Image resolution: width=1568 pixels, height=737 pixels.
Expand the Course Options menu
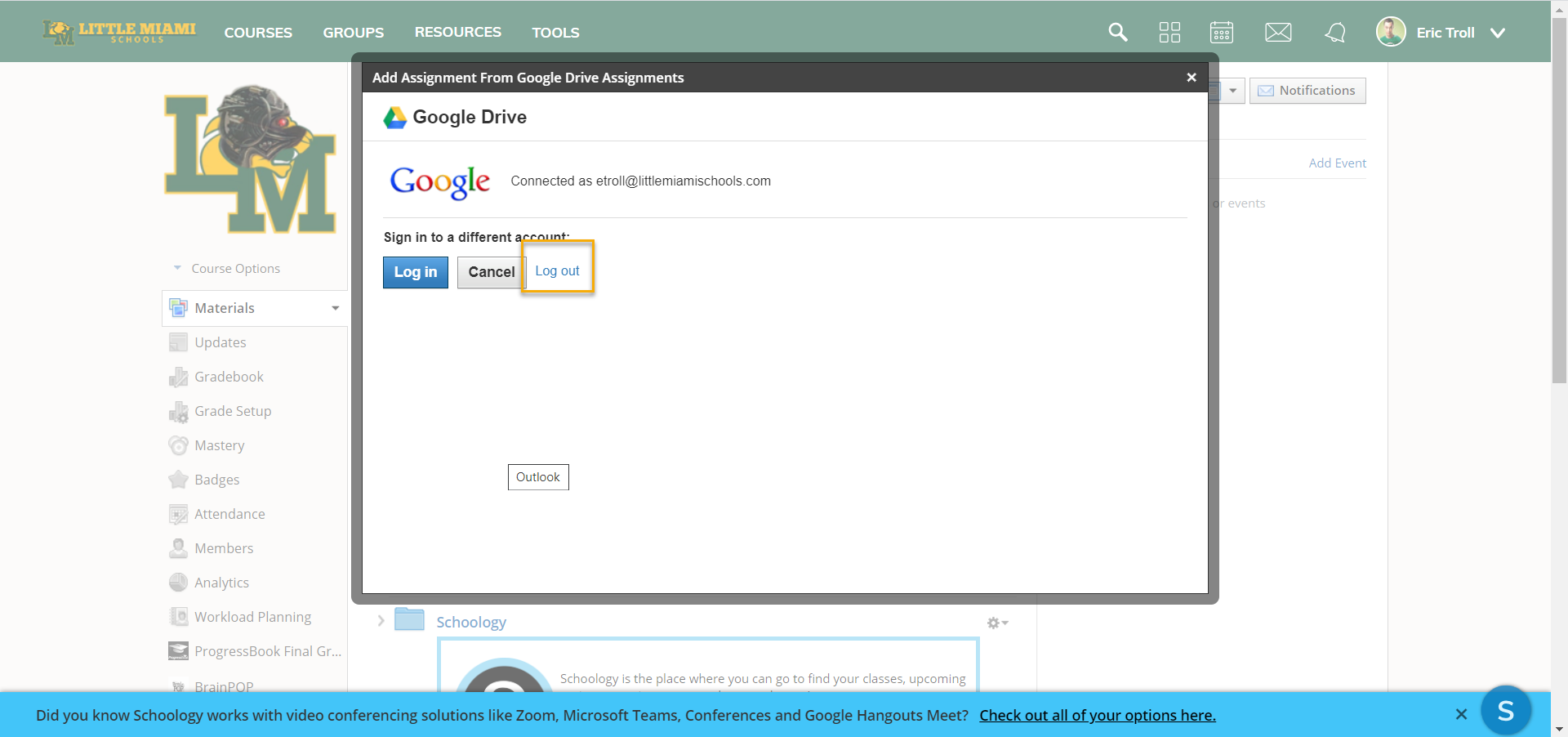[x=226, y=269]
